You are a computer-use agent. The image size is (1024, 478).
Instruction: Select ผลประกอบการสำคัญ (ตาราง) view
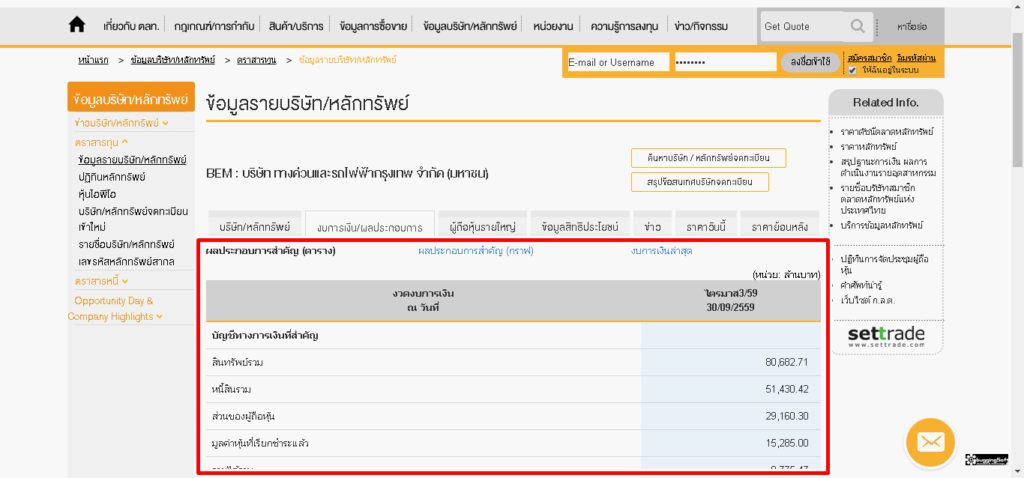pos(270,251)
